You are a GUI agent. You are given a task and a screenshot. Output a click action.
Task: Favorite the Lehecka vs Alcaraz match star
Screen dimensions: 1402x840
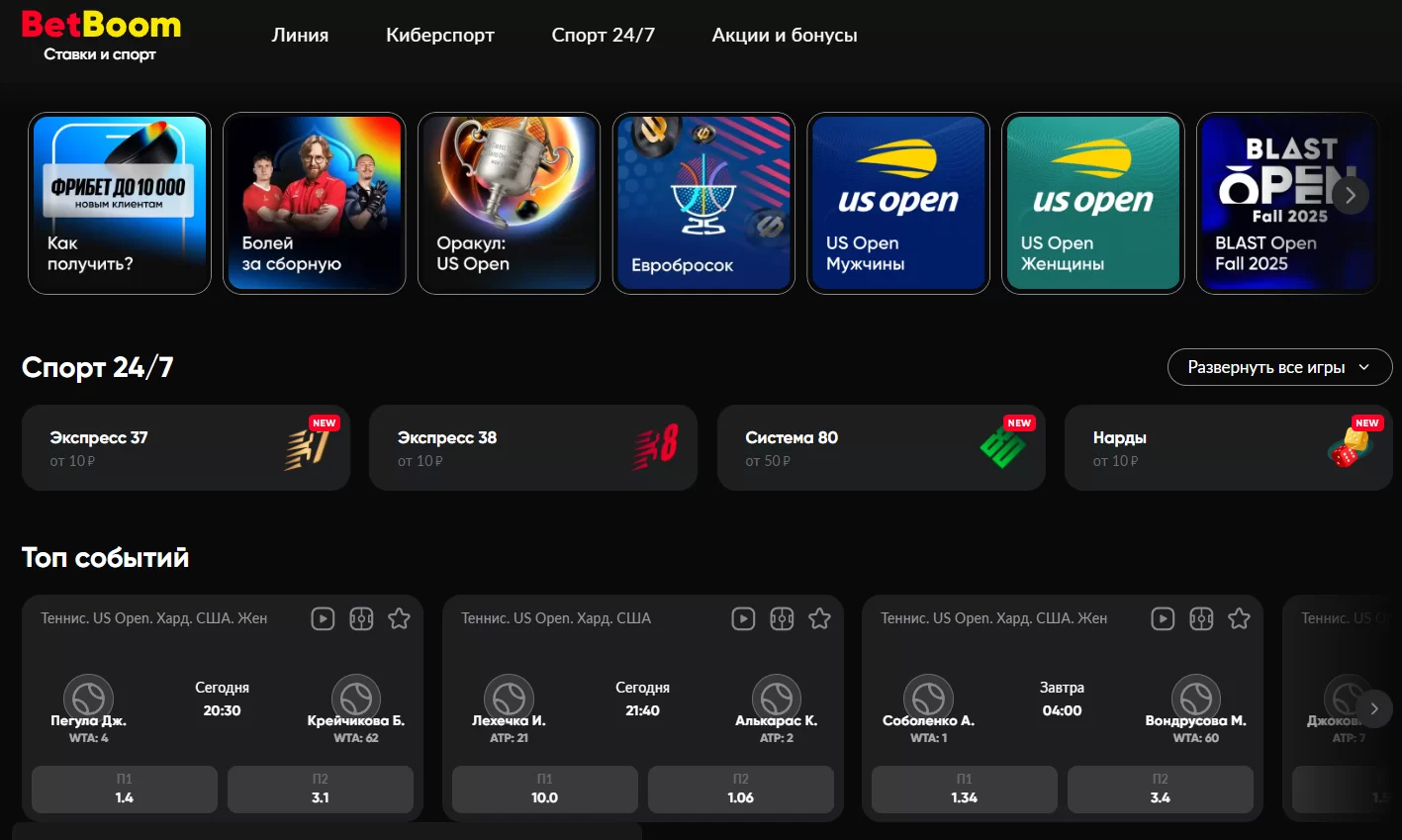(819, 618)
